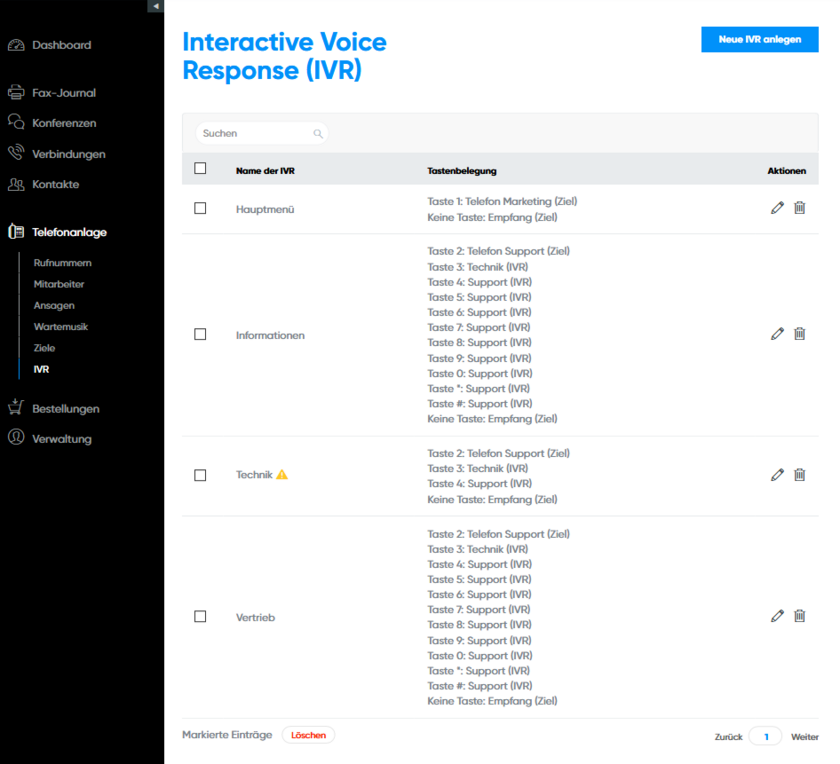840x764 pixels.
Task: Collapse sidebar with the top arrow icon
Action: tap(155, 6)
